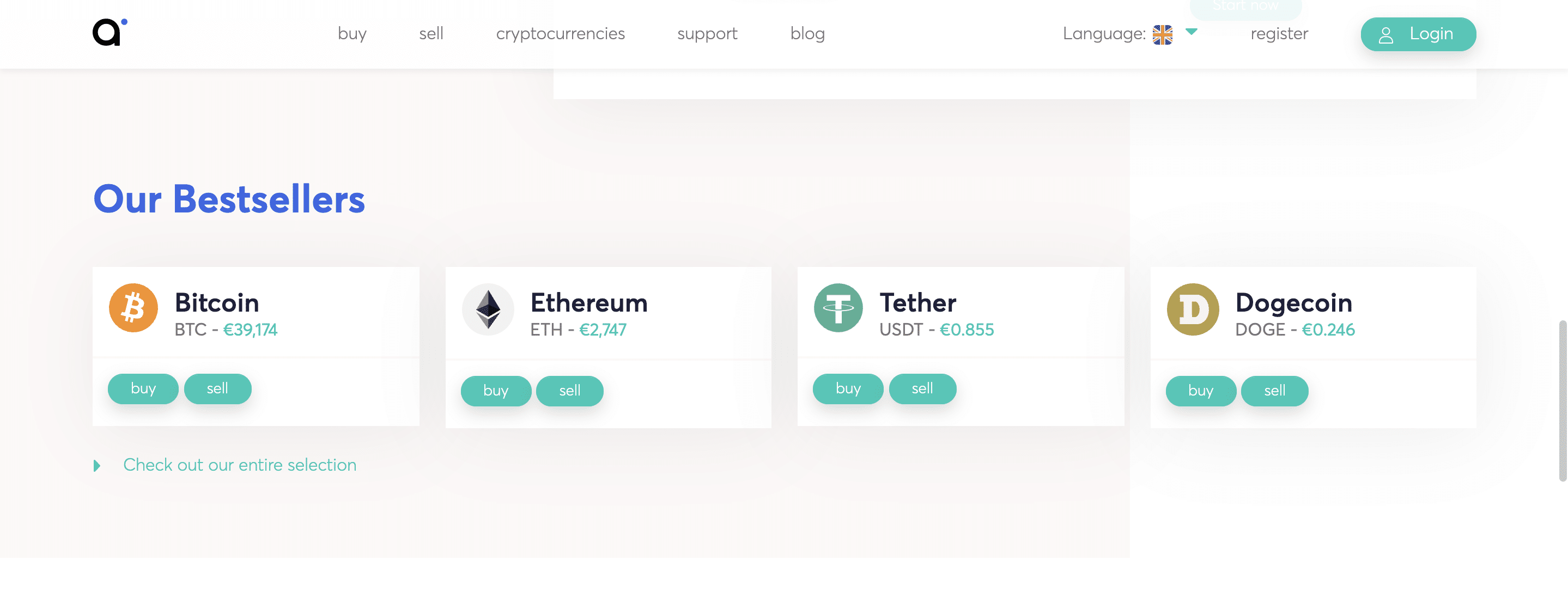The height and width of the screenshot is (596, 1568).
Task: Click the Tether coin icon
Action: (x=838, y=308)
